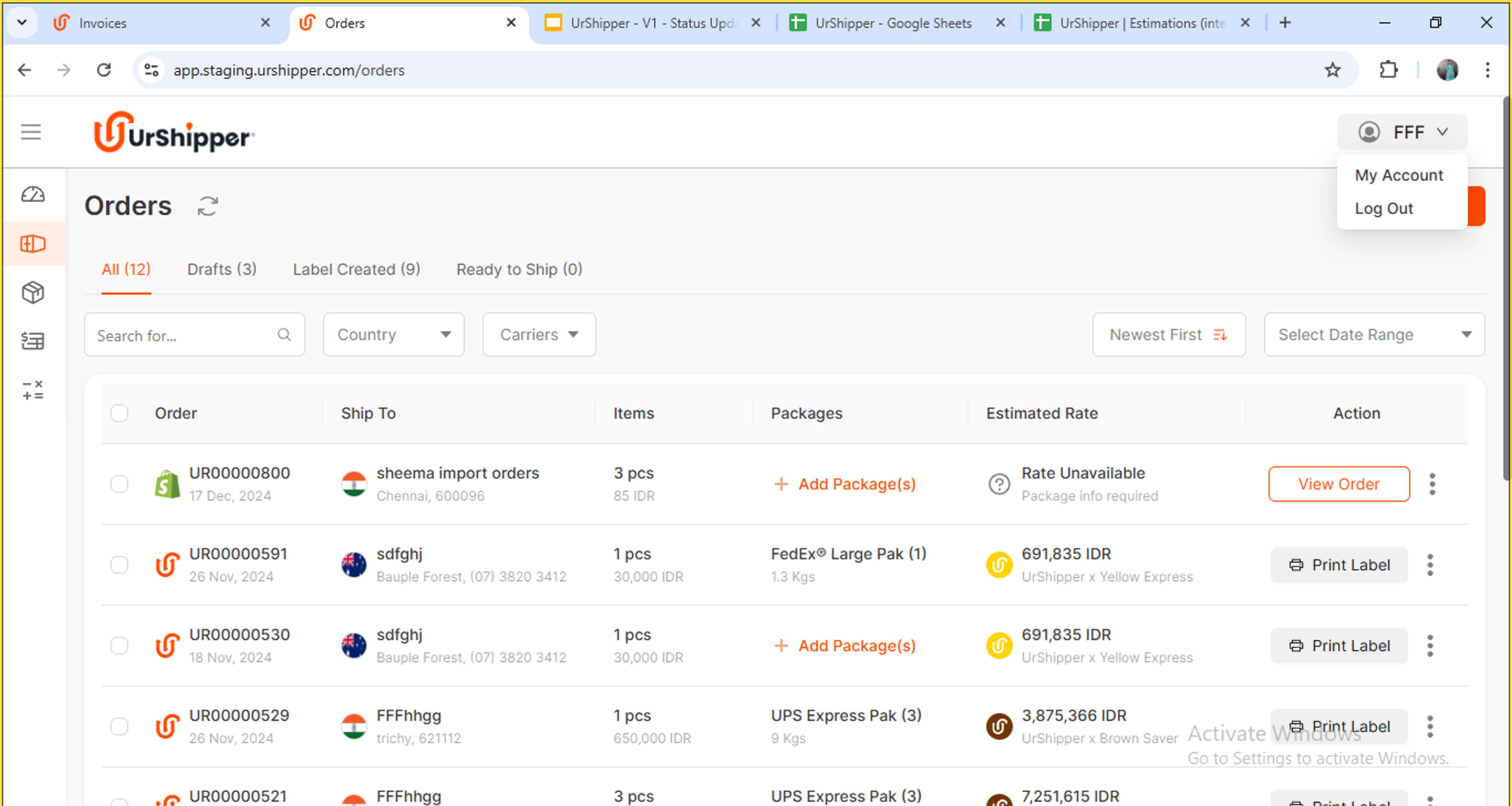Open the Invoices list sidebar icon
The image size is (1512, 806).
pos(33,341)
